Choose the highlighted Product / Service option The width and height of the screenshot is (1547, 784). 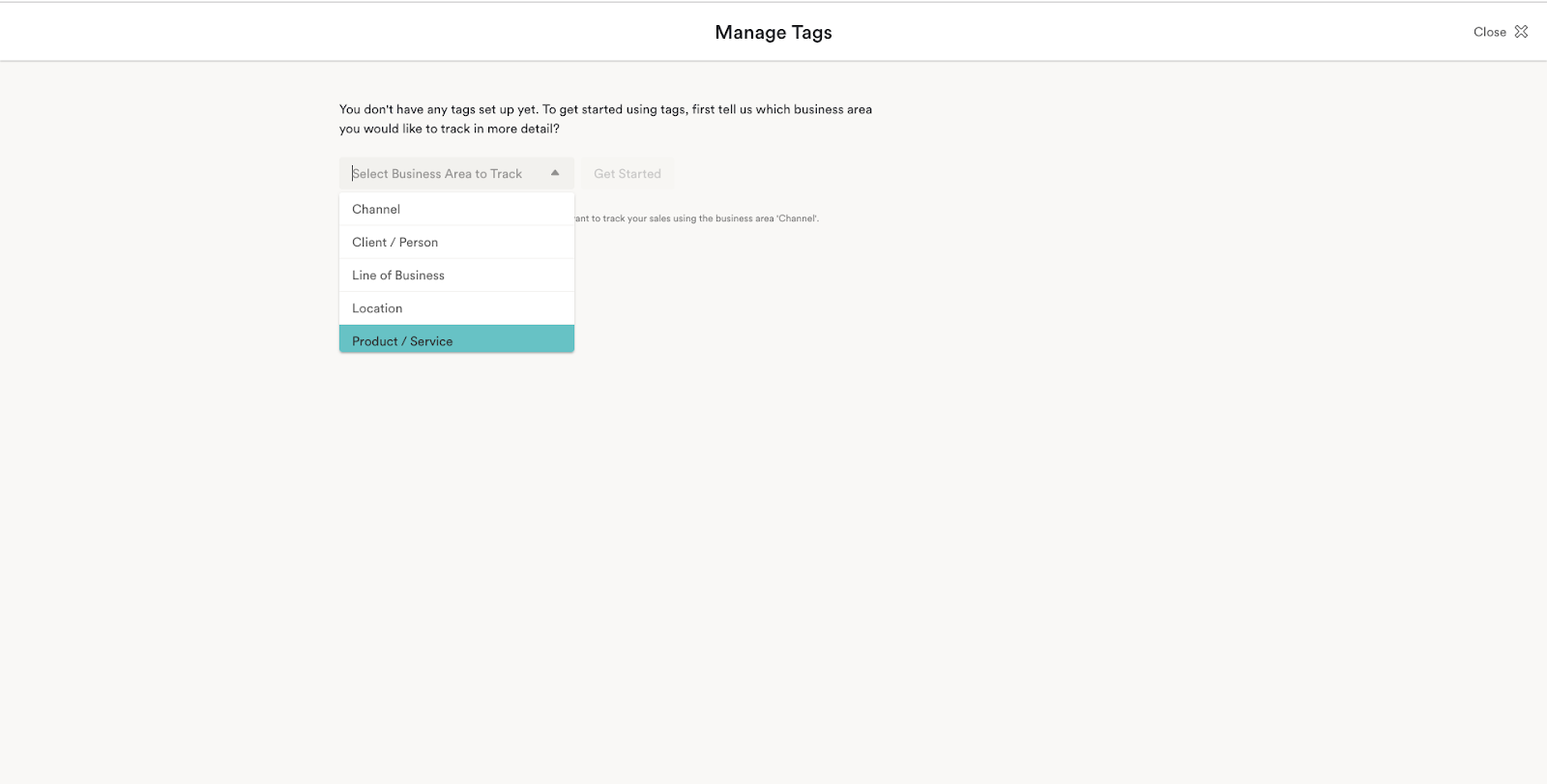pos(402,340)
